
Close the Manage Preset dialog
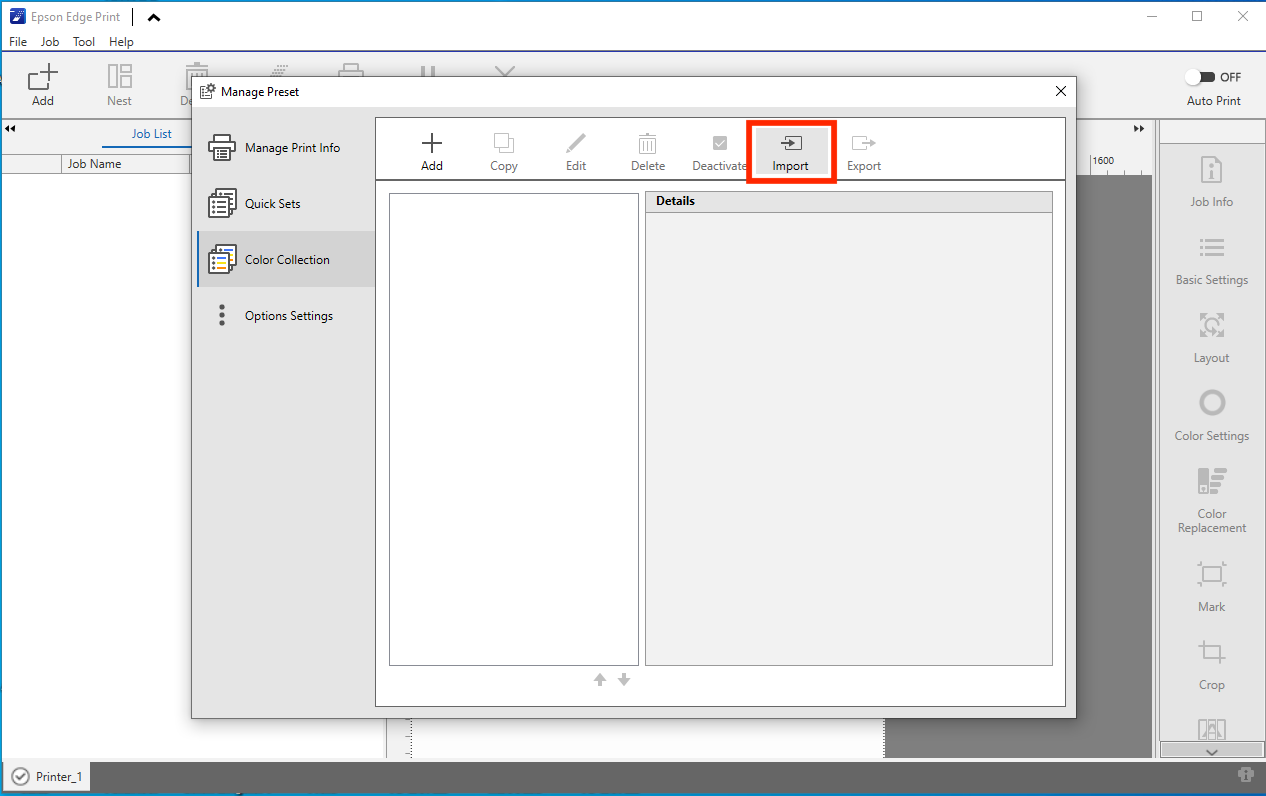pyautogui.click(x=1061, y=91)
